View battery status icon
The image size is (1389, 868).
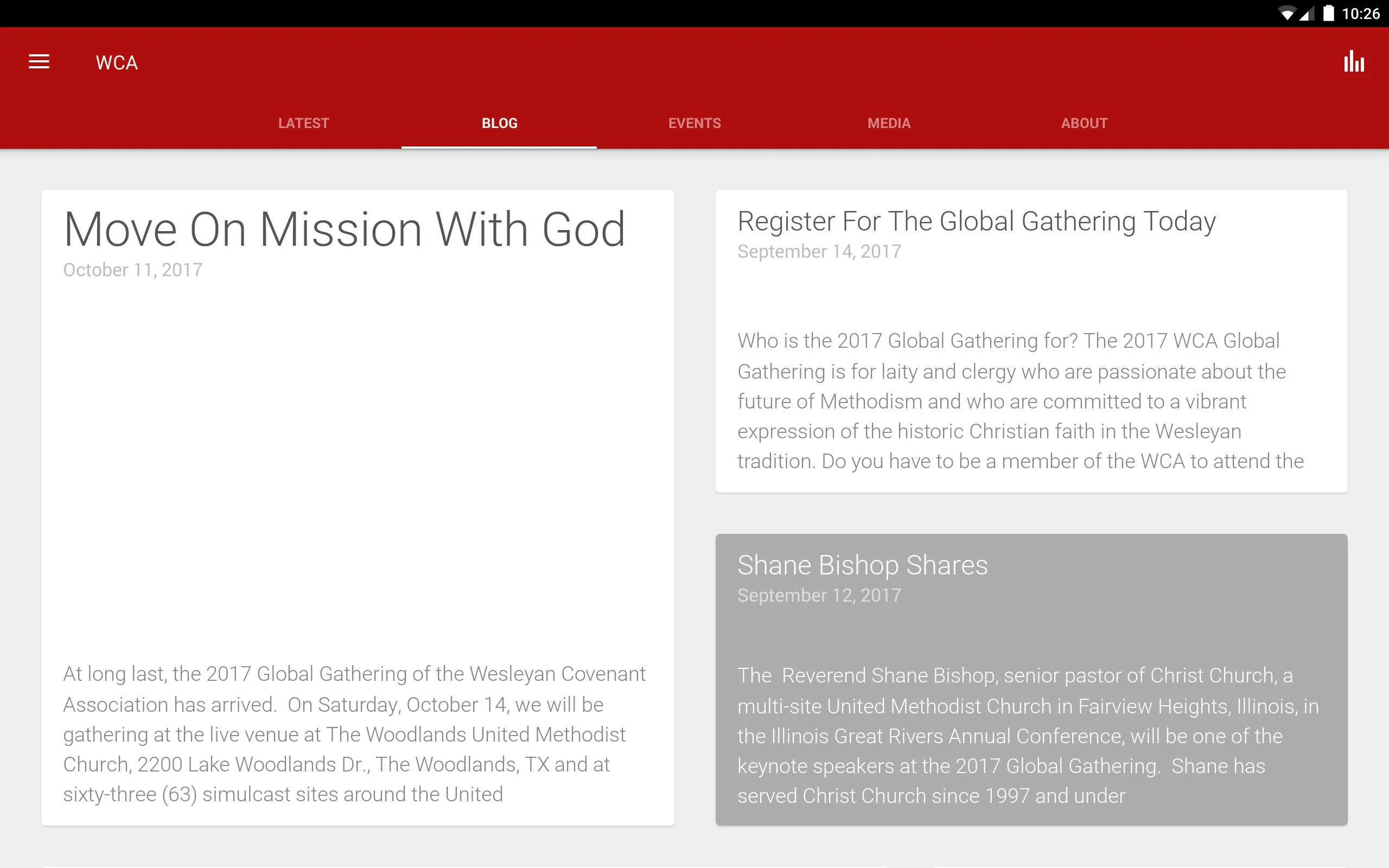[1326, 13]
